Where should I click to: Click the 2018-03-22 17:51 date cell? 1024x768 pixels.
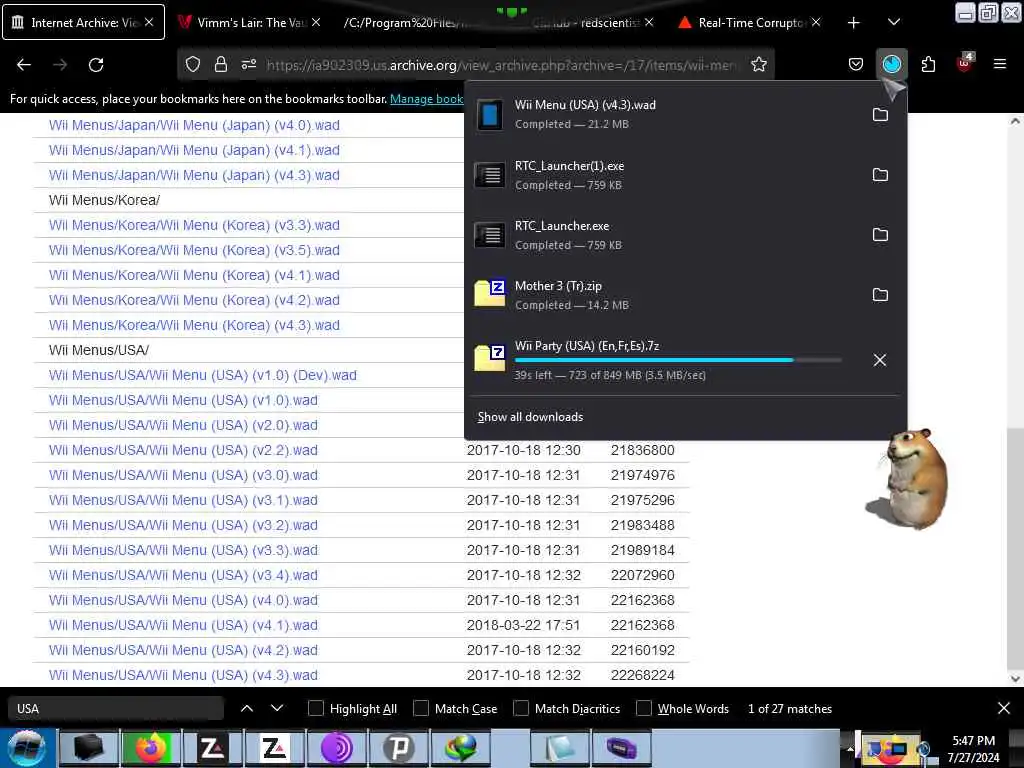click(x=524, y=625)
